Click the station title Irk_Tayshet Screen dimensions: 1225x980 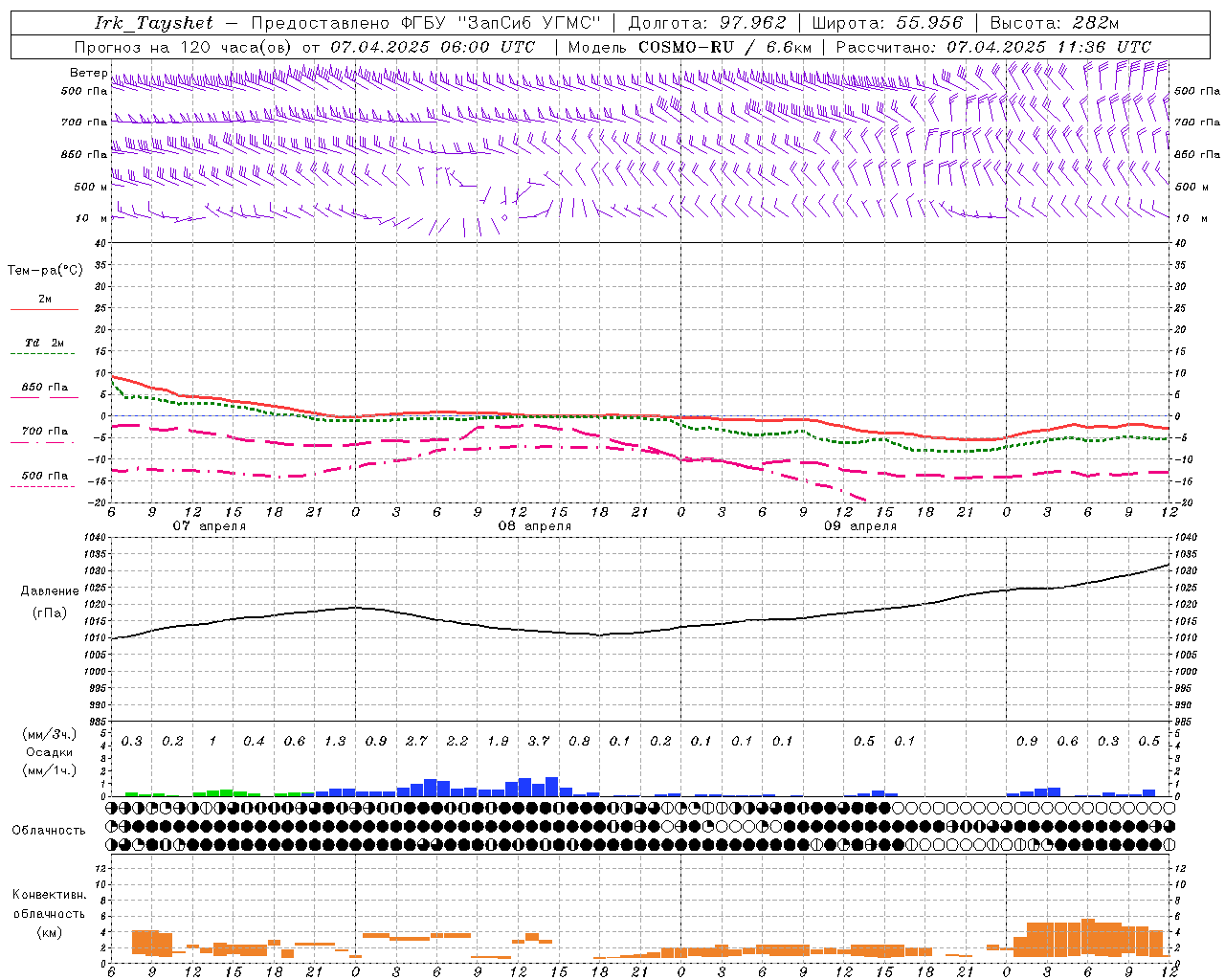[154, 23]
